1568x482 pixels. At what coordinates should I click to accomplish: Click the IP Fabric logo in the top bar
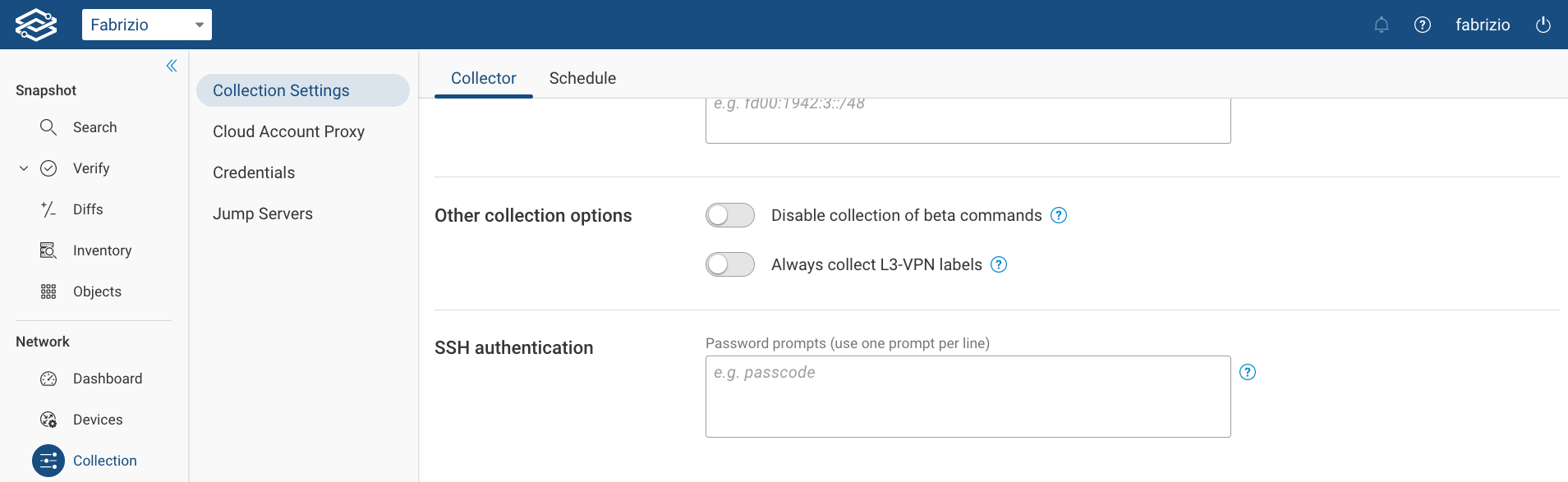[36, 24]
